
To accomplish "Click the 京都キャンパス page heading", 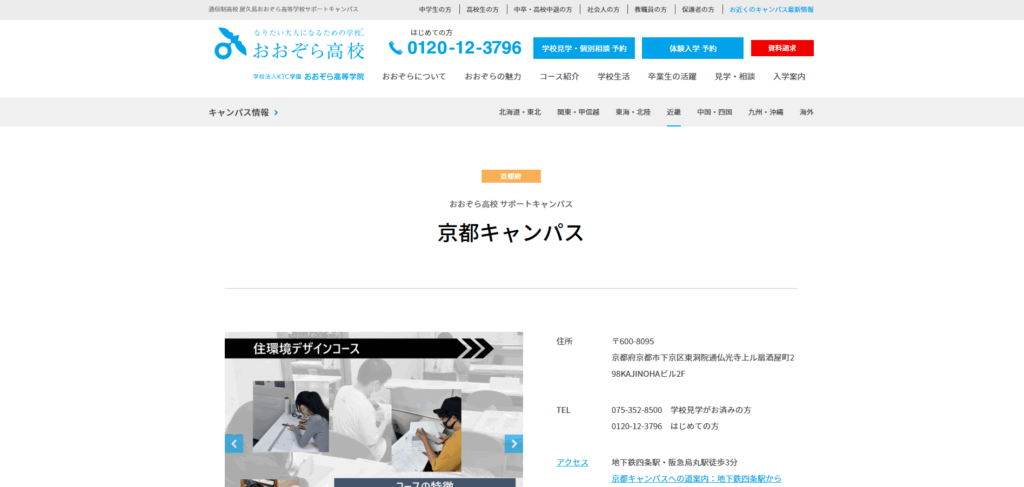I will pyautogui.click(x=511, y=233).
